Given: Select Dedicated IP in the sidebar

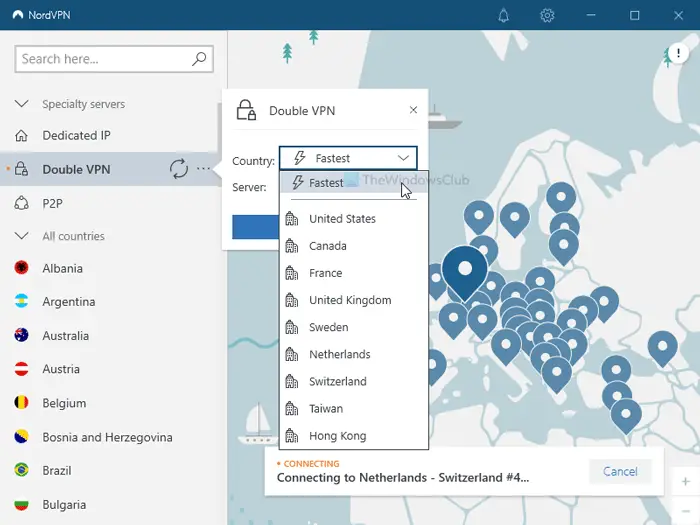Looking at the screenshot, I should click(x=76, y=136).
